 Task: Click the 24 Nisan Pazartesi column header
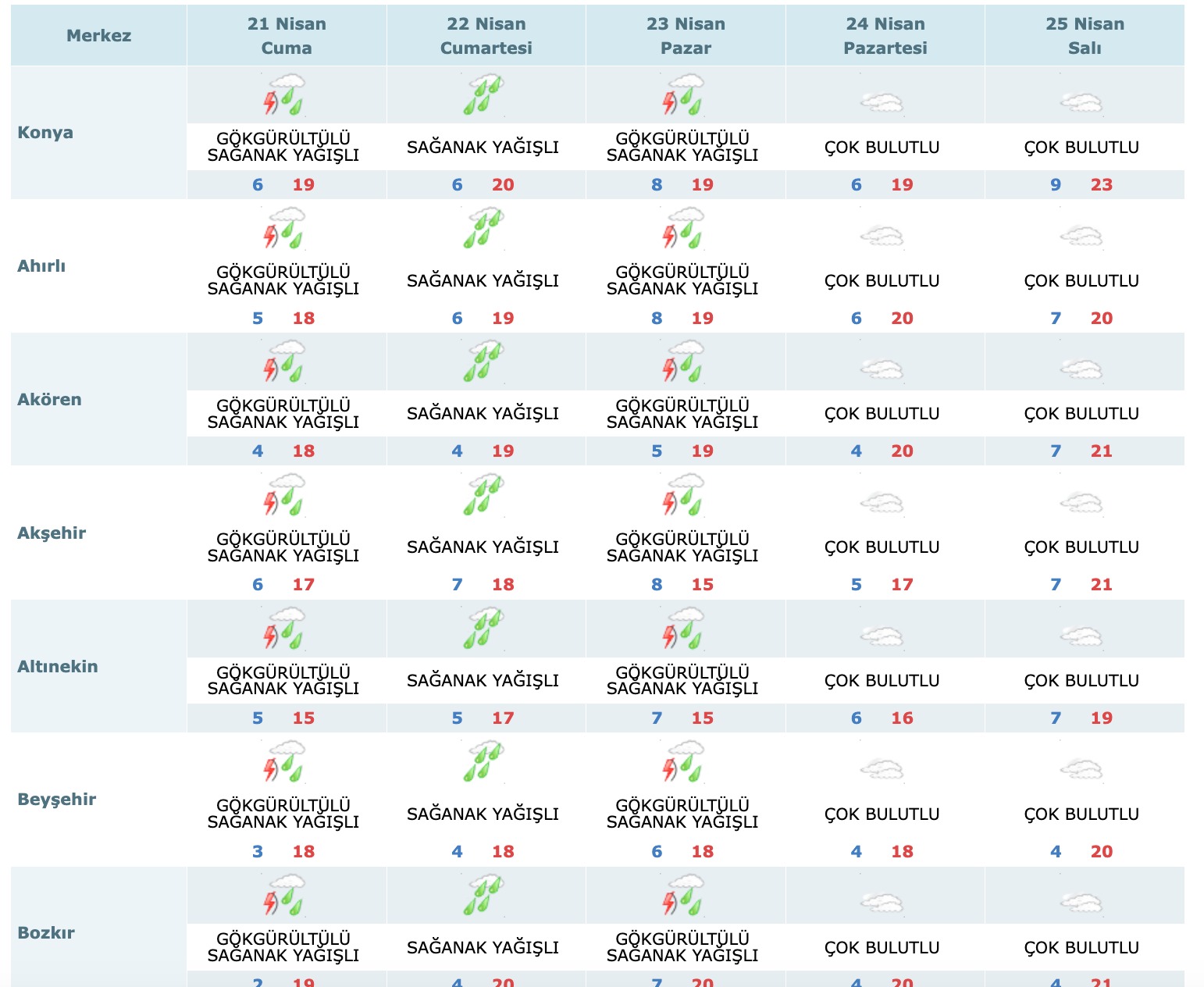(x=885, y=36)
